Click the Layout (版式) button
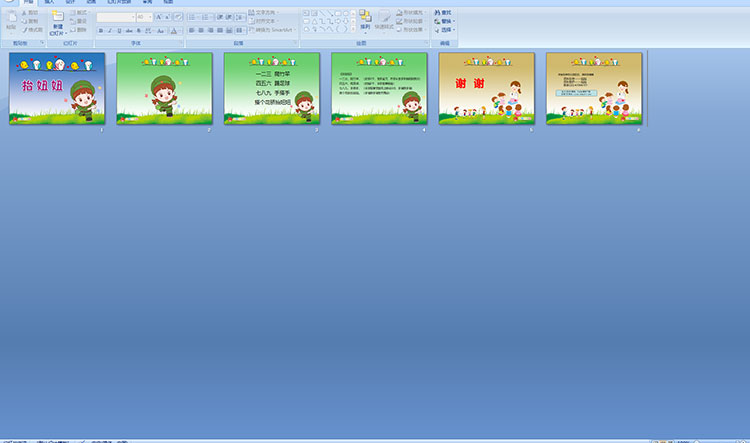This screenshot has width=750, height=443. click(x=80, y=12)
